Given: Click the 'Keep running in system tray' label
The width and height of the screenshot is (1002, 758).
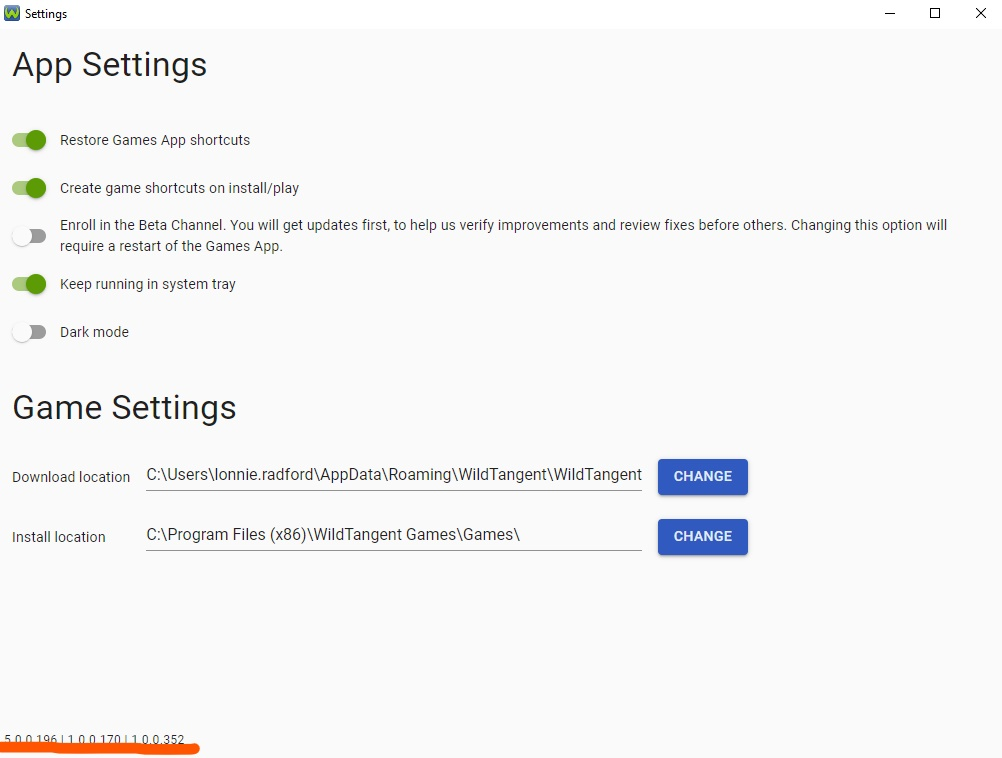Looking at the screenshot, I should [x=148, y=284].
